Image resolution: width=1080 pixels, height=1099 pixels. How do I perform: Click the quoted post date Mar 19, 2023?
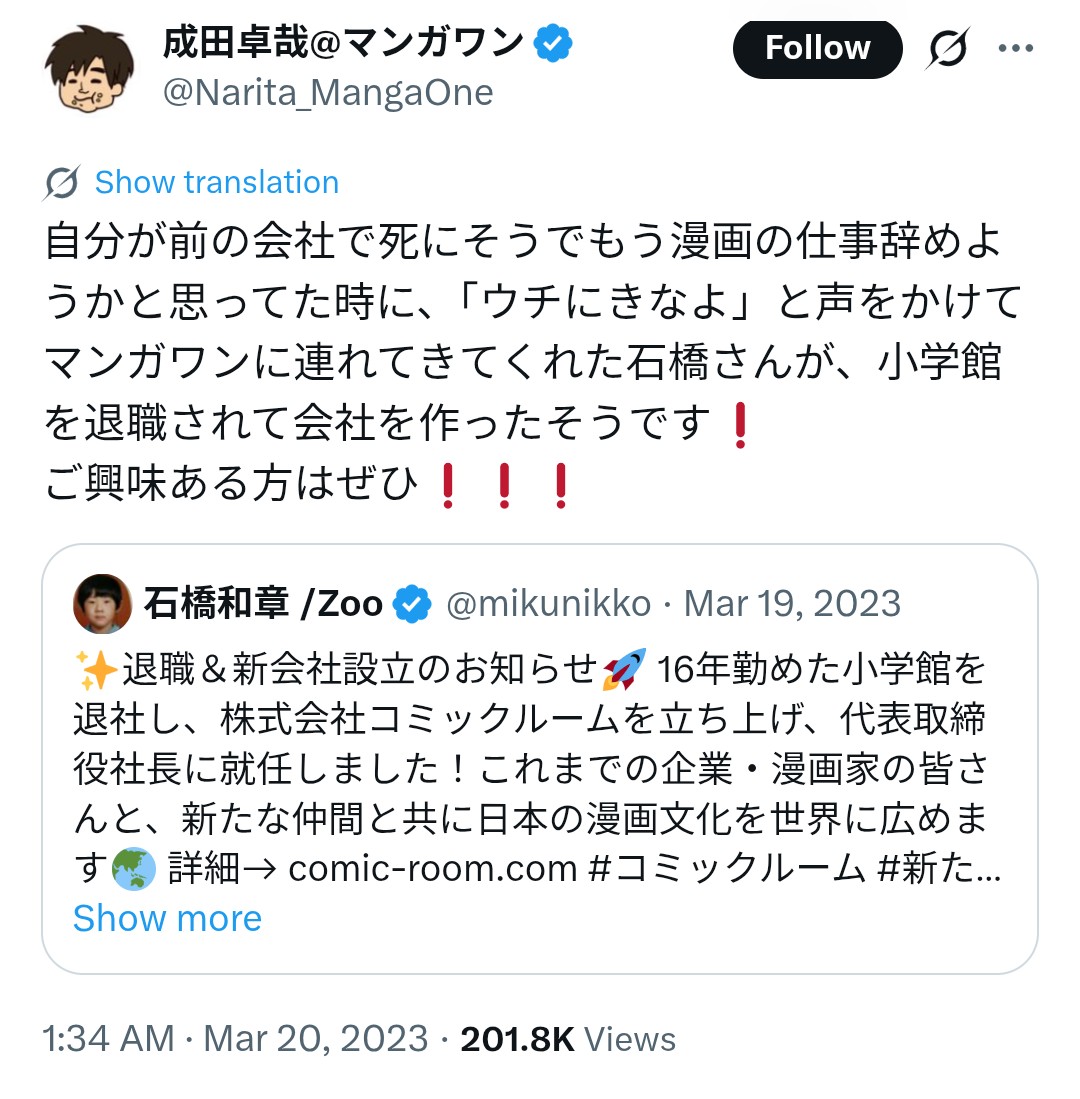(x=792, y=604)
